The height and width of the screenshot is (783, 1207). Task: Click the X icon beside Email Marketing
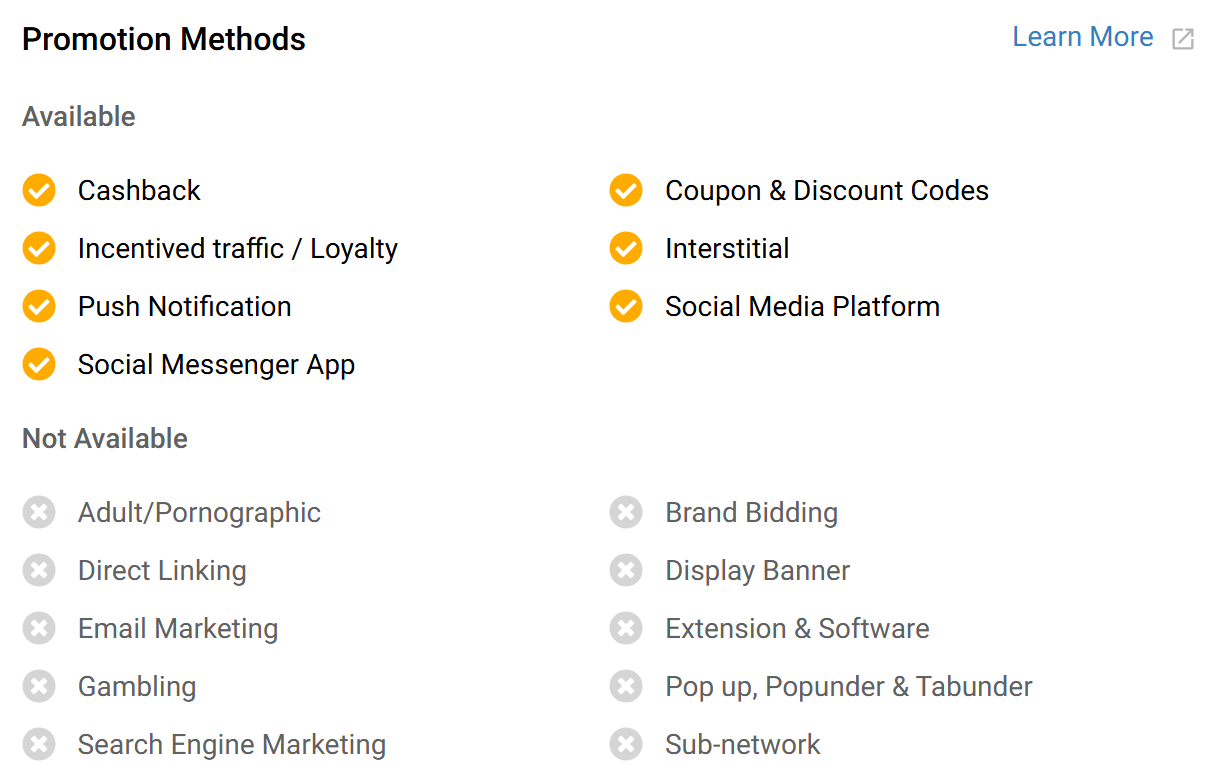click(39, 629)
